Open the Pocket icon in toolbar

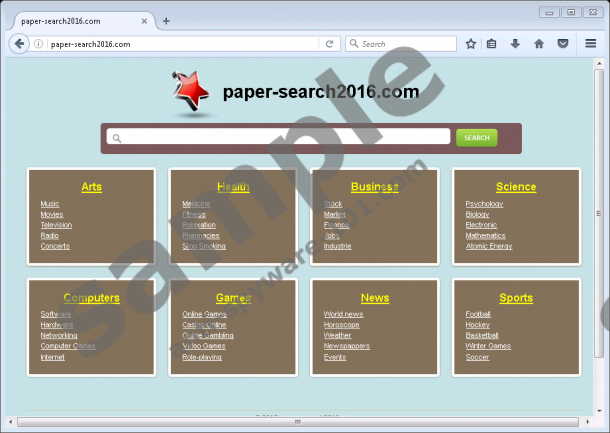563,44
